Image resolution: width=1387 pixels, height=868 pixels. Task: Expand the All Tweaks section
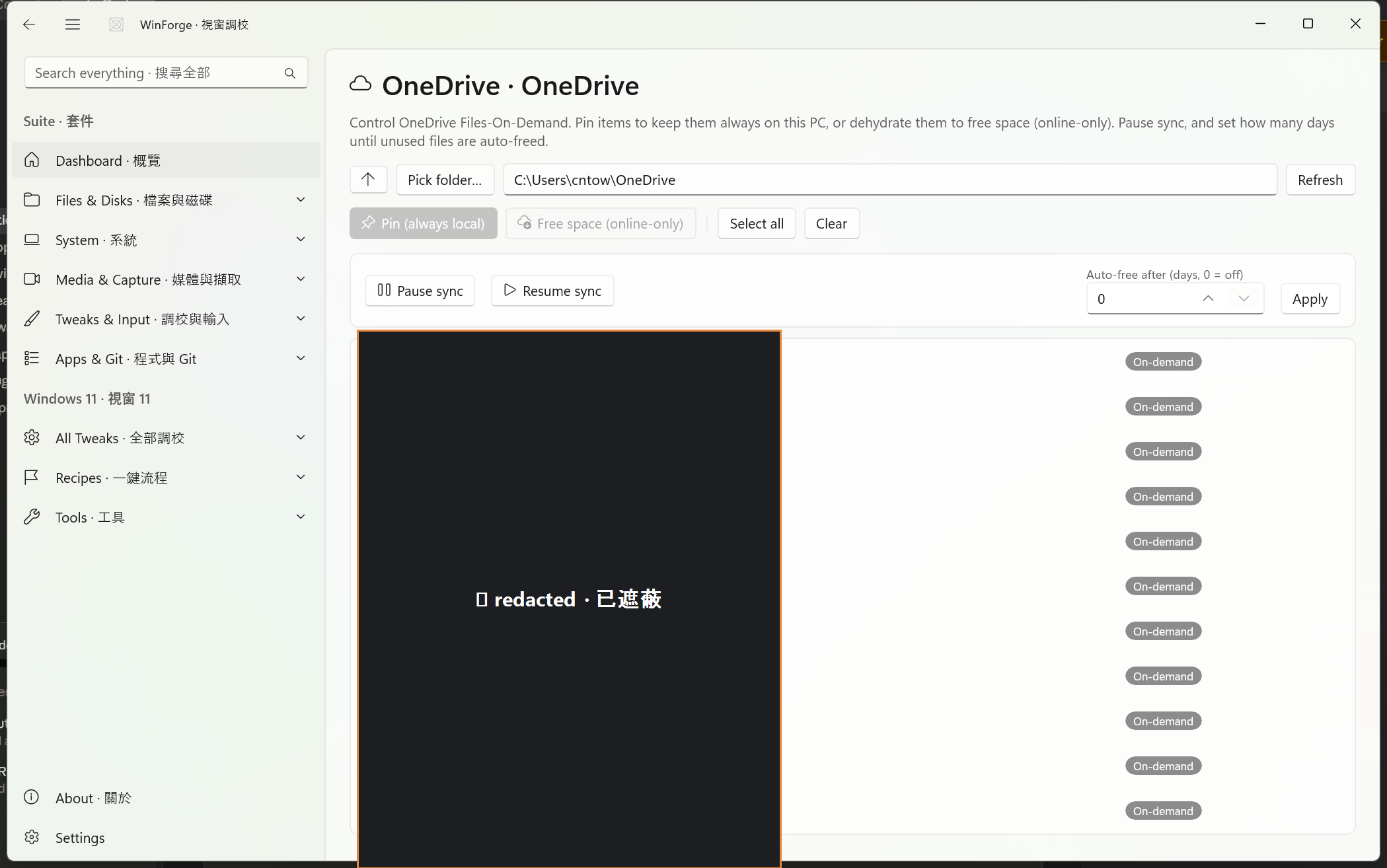[x=301, y=437]
